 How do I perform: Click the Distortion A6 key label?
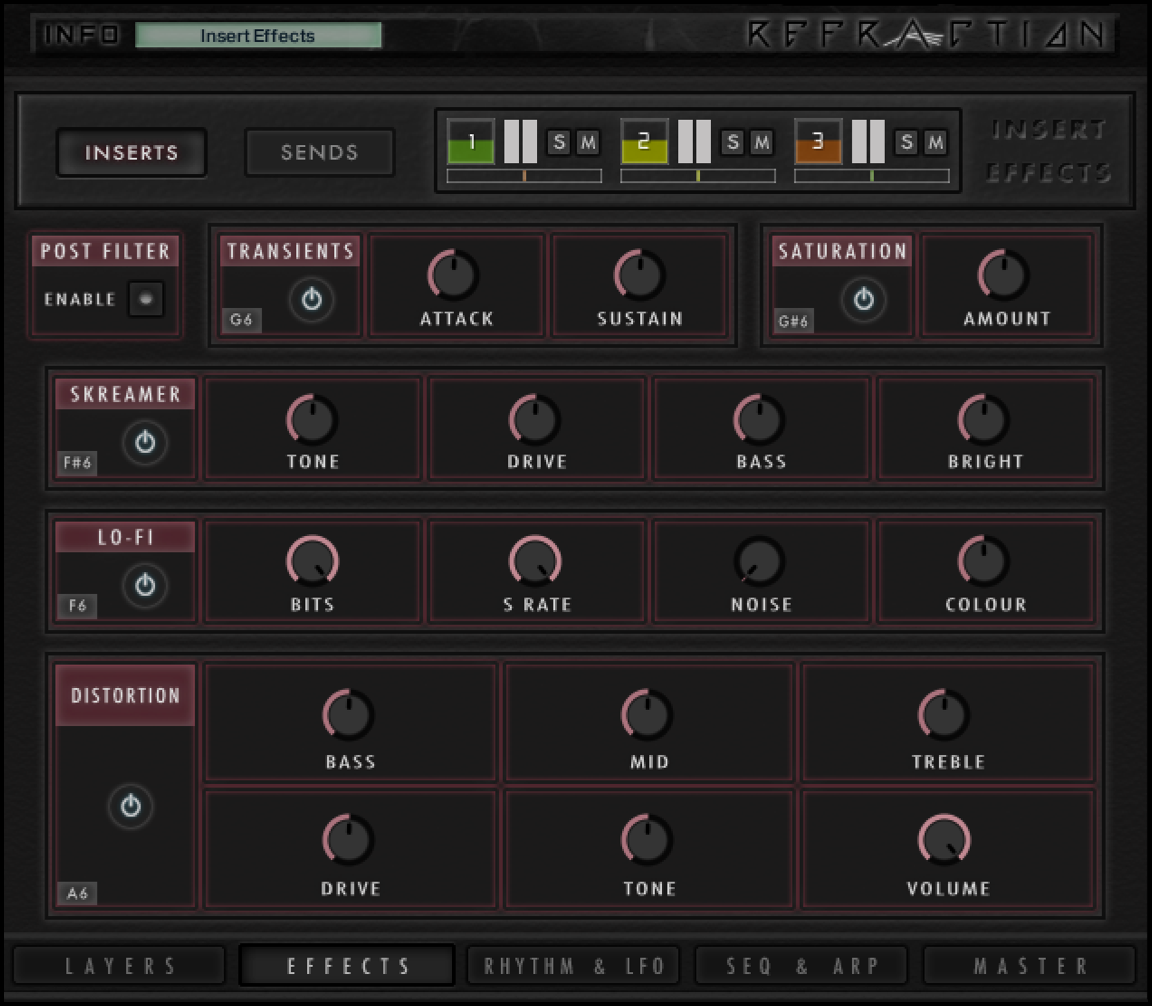point(77,893)
